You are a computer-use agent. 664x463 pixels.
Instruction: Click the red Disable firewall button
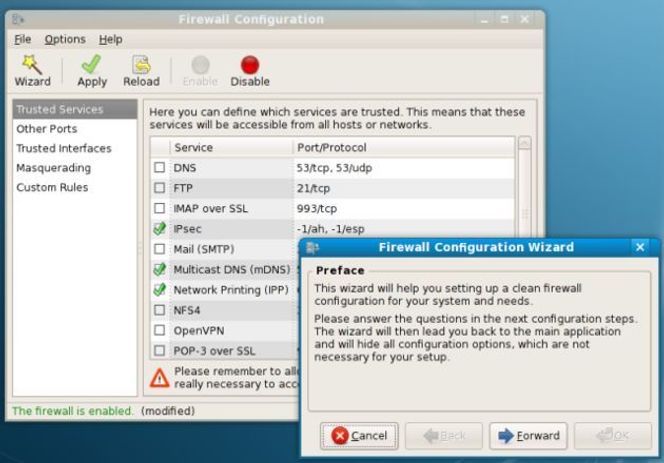250,71
